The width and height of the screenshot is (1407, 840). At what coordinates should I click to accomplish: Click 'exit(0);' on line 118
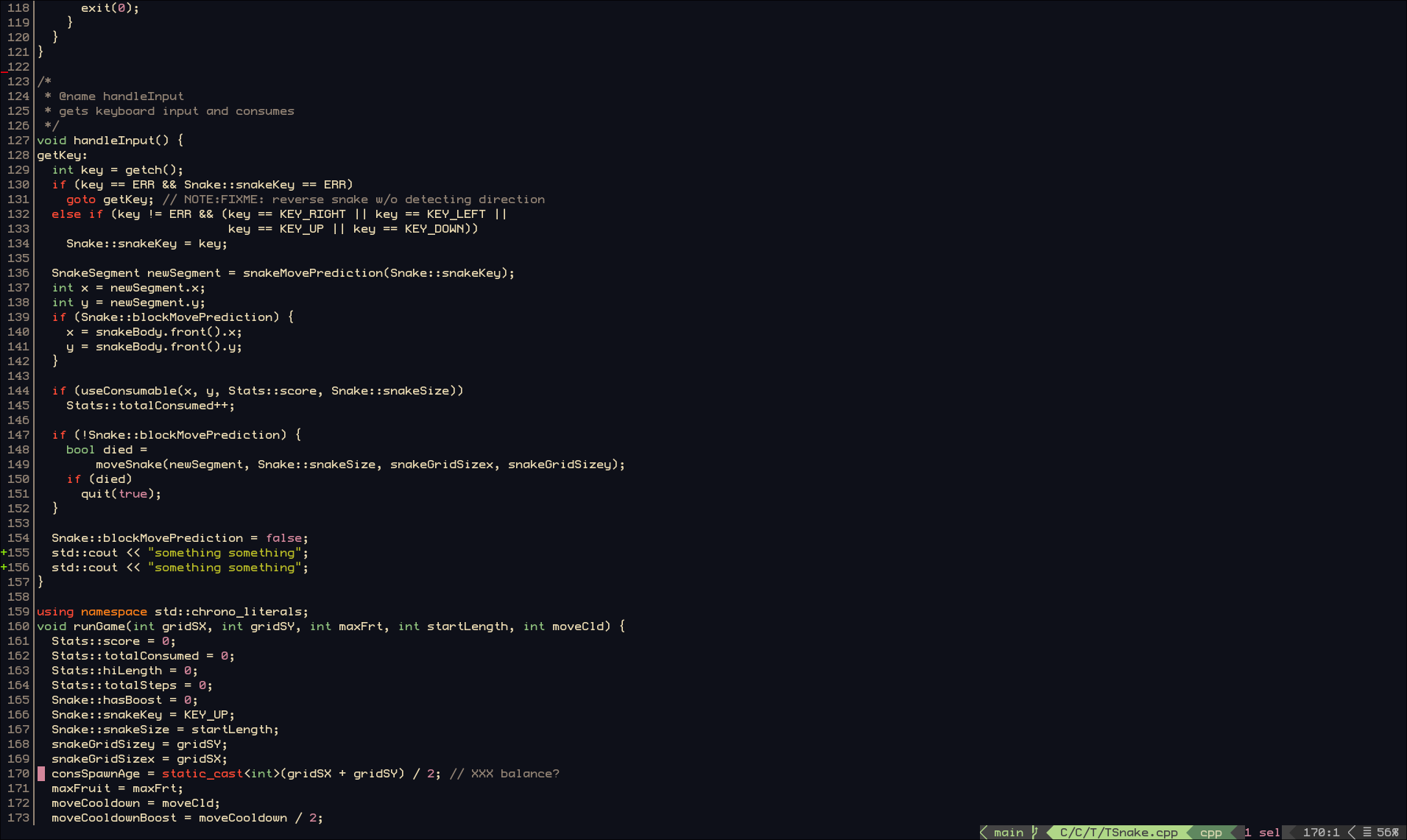110,7
